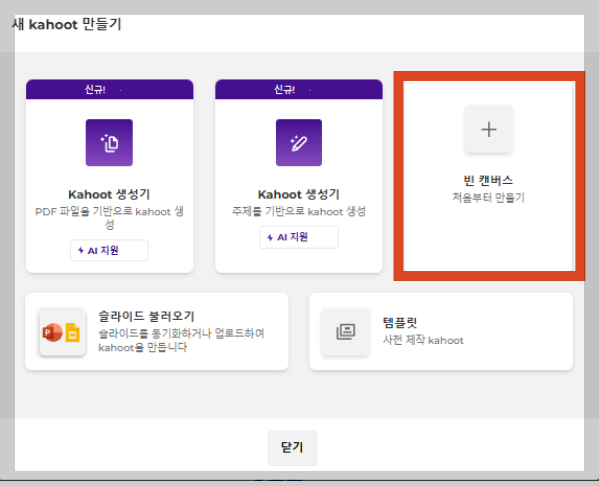The width and height of the screenshot is (599, 486).
Task: Click 신규! banner on PDF generator card
Action: 110,89
